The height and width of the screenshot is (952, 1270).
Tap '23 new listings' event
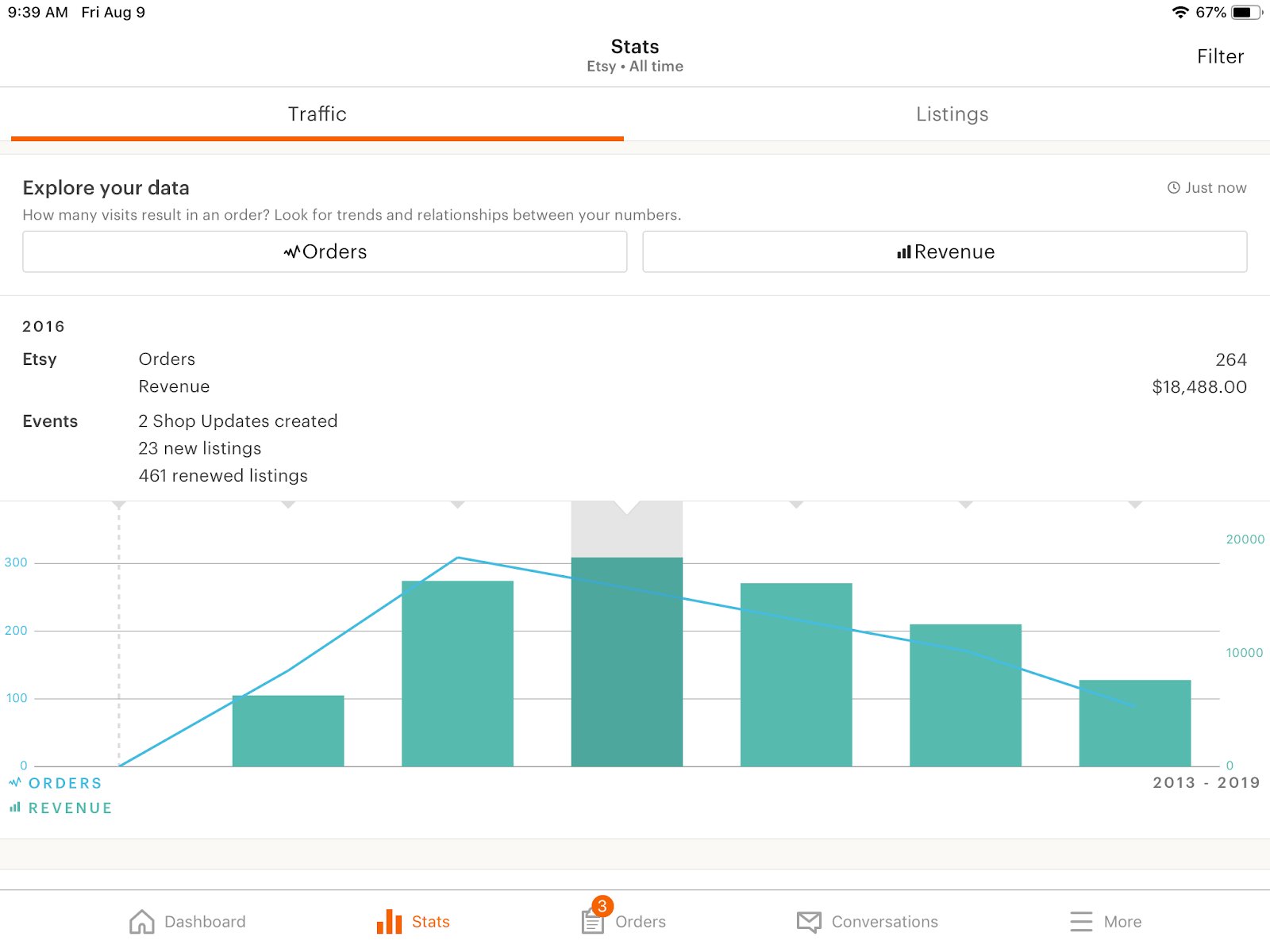tap(200, 448)
